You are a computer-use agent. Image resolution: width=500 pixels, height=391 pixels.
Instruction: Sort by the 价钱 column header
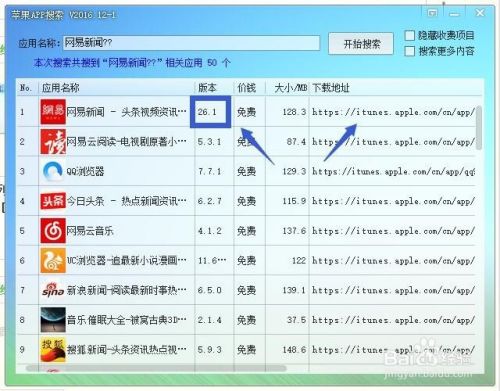[x=249, y=88]
